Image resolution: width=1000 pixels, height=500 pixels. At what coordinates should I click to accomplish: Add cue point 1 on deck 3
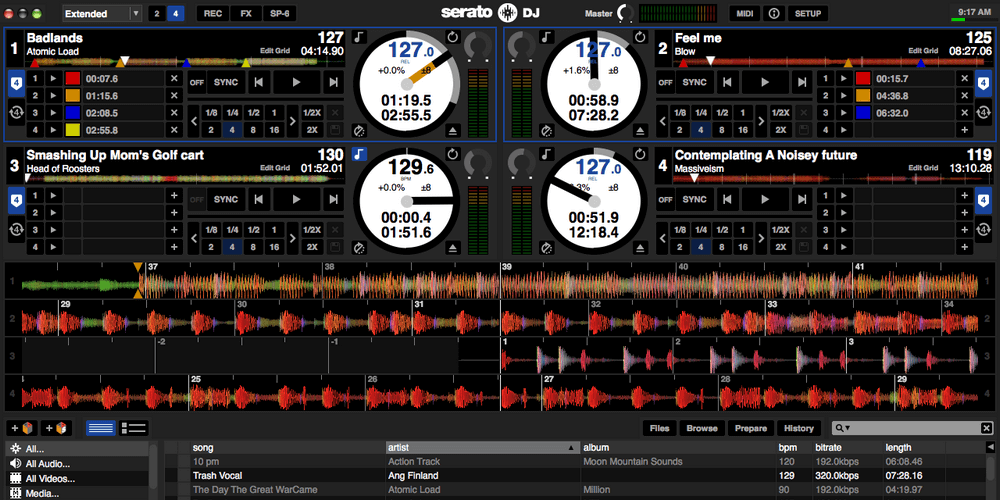(x=174, y=196)
